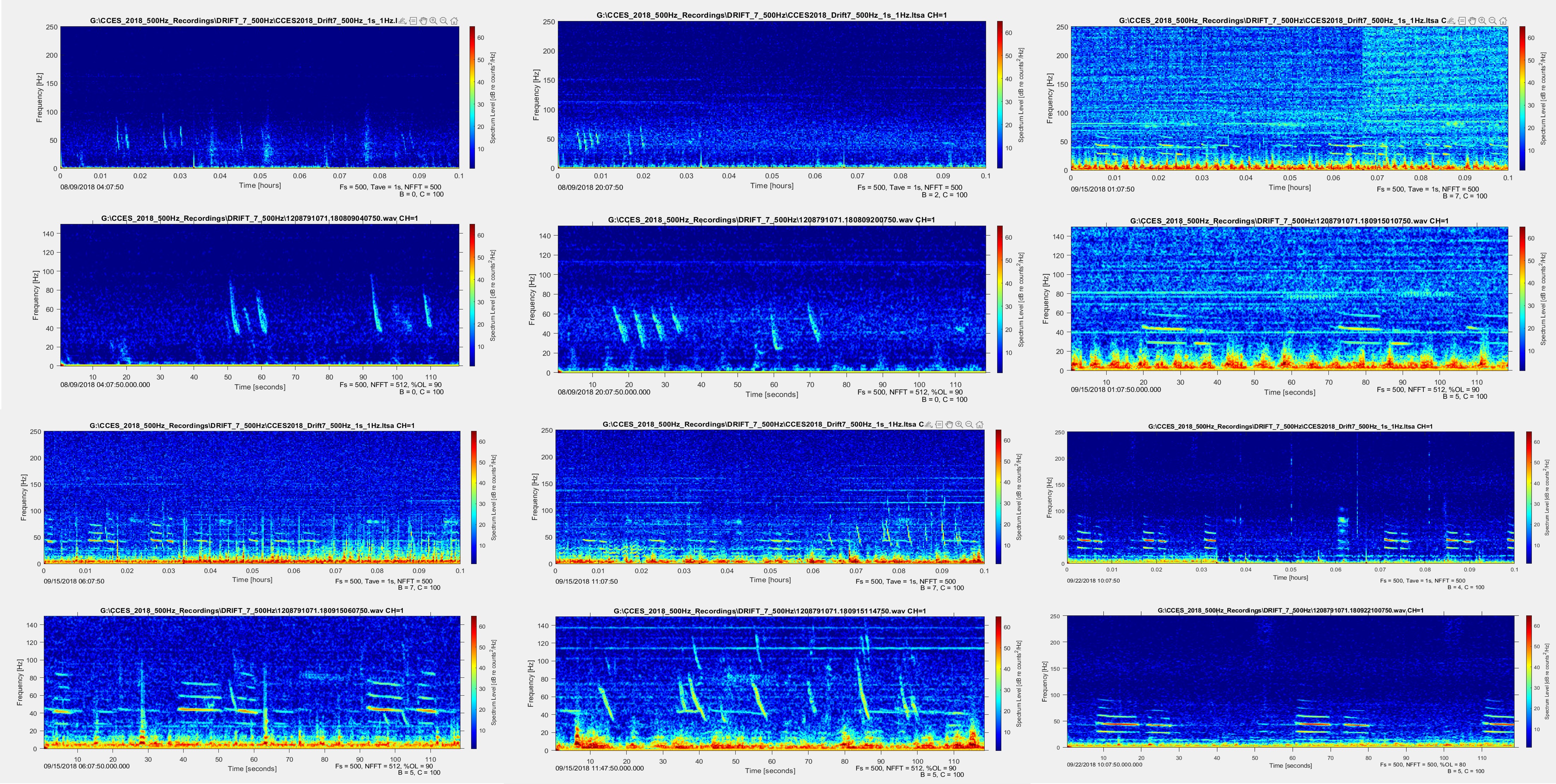The width and height of the screenshot is (1556, 784).
Task: Select pan hand tool on 08/09 04:07:50 LTSA plot
Action: click(x=423, y=20)
